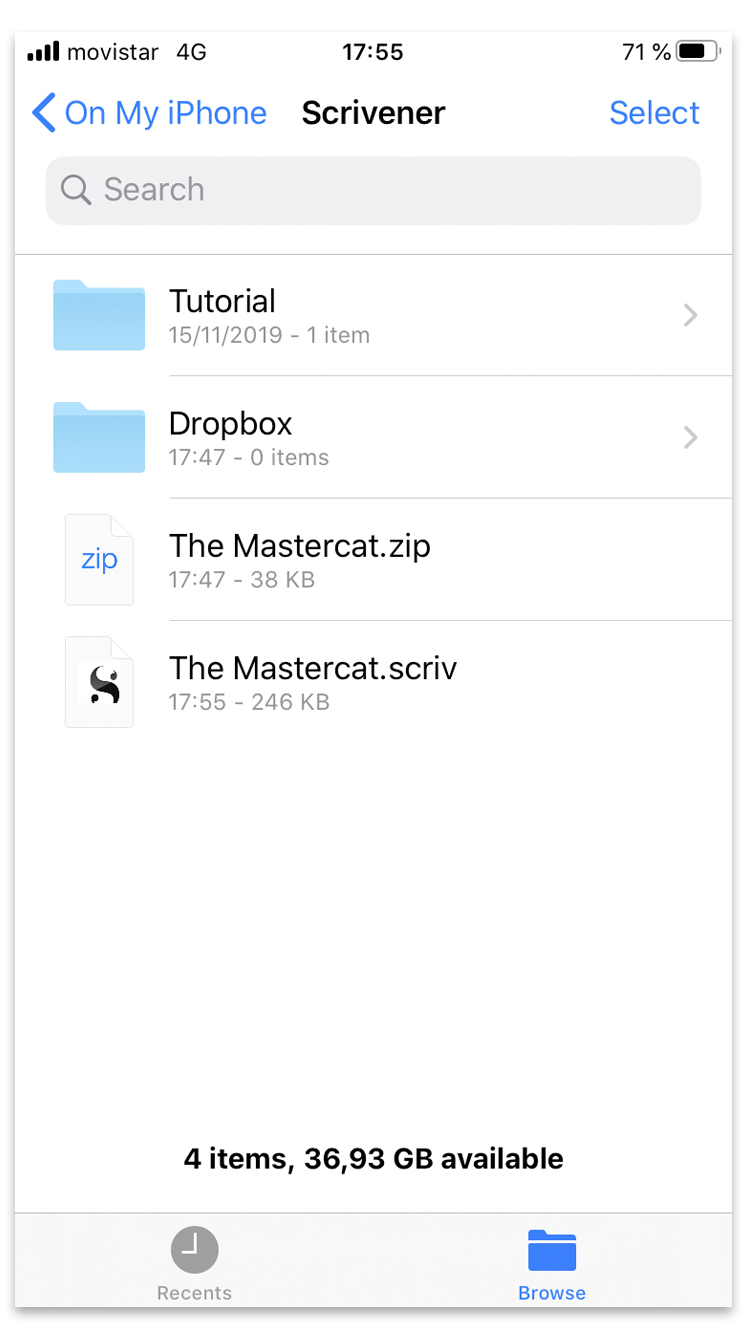Expand the Tutorial row chevron
The width and height of the screenshot is (750, 1334).
tap(690, 316)
